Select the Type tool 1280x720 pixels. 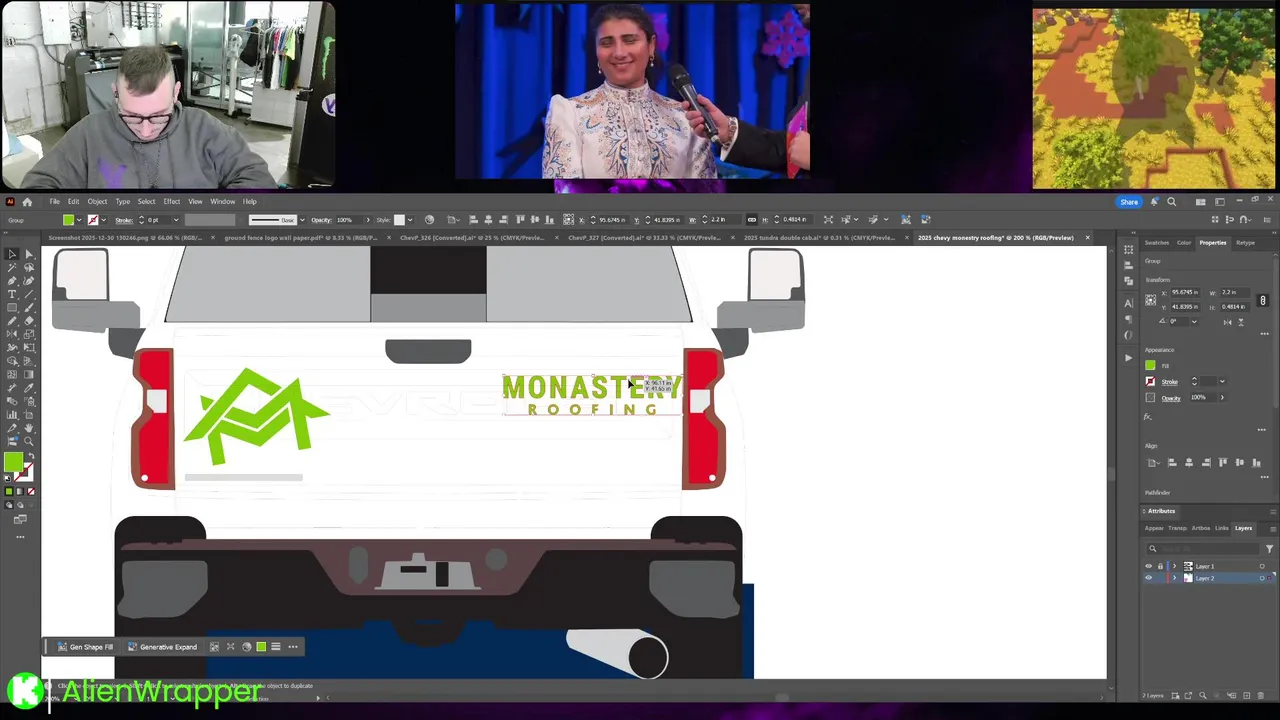pos(12,294)
